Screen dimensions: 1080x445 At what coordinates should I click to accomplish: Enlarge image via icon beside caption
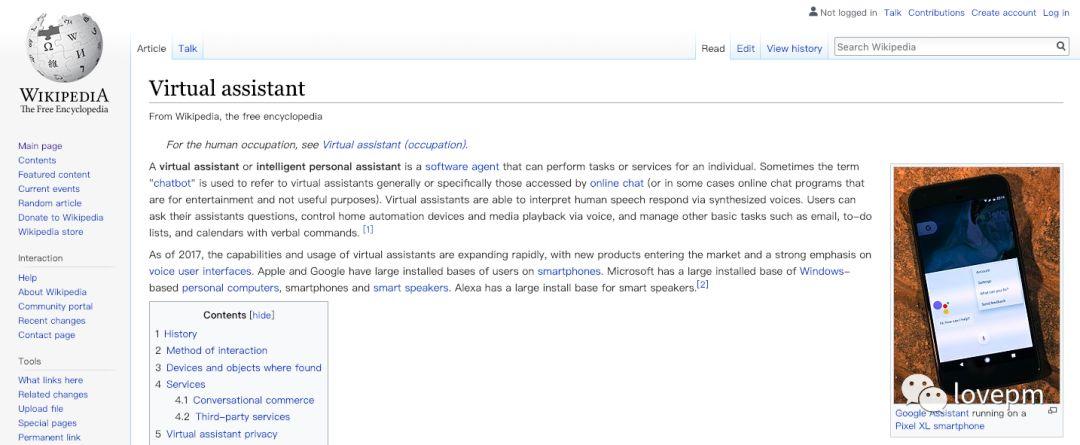click(x=1052, y=411)
